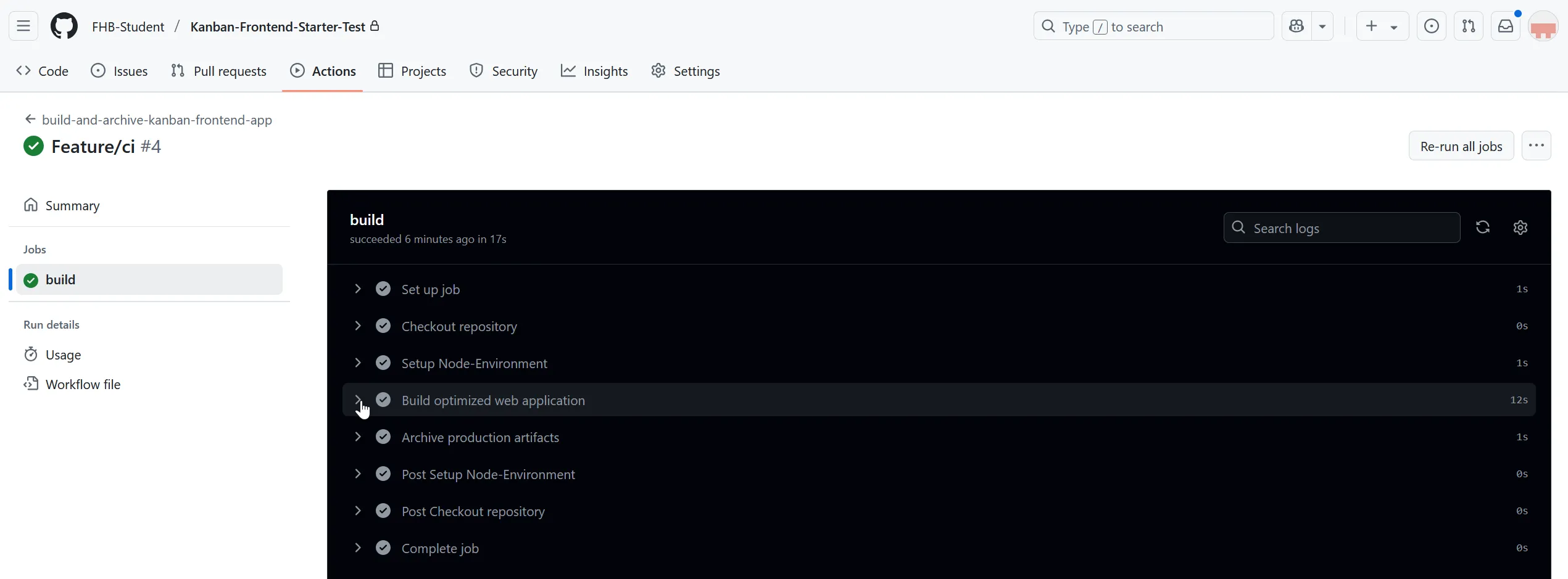Open the create new dropdown in the header
The image size is (1568, 579).
[1382, 26]
